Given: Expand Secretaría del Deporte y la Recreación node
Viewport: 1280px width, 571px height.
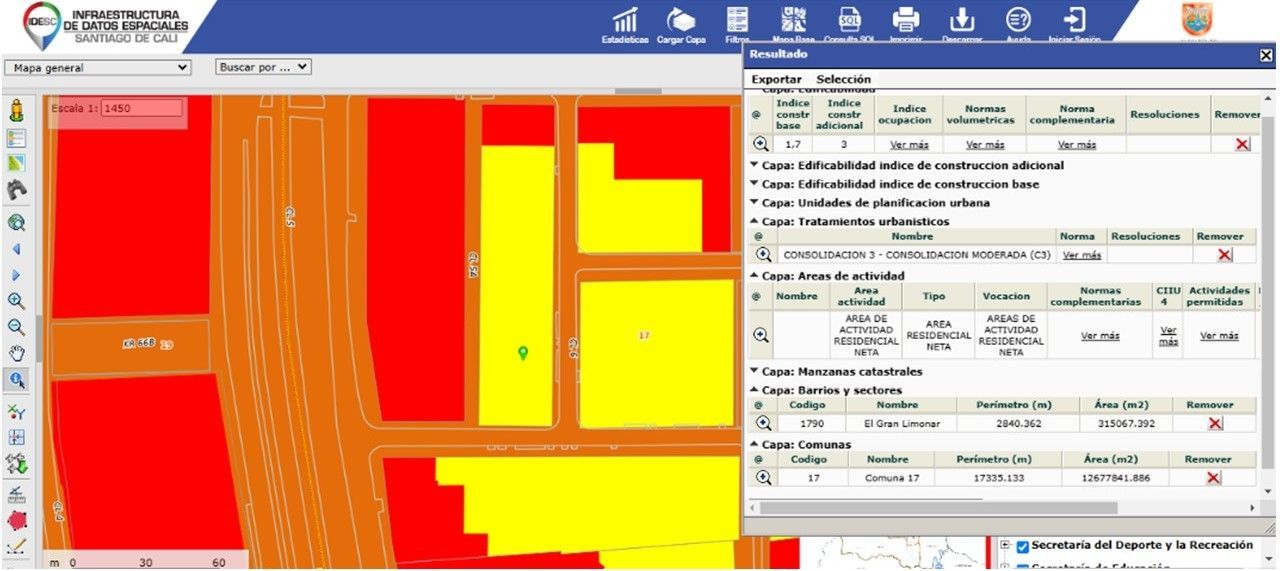Looking at the screenshot, I should point(1005,545).
